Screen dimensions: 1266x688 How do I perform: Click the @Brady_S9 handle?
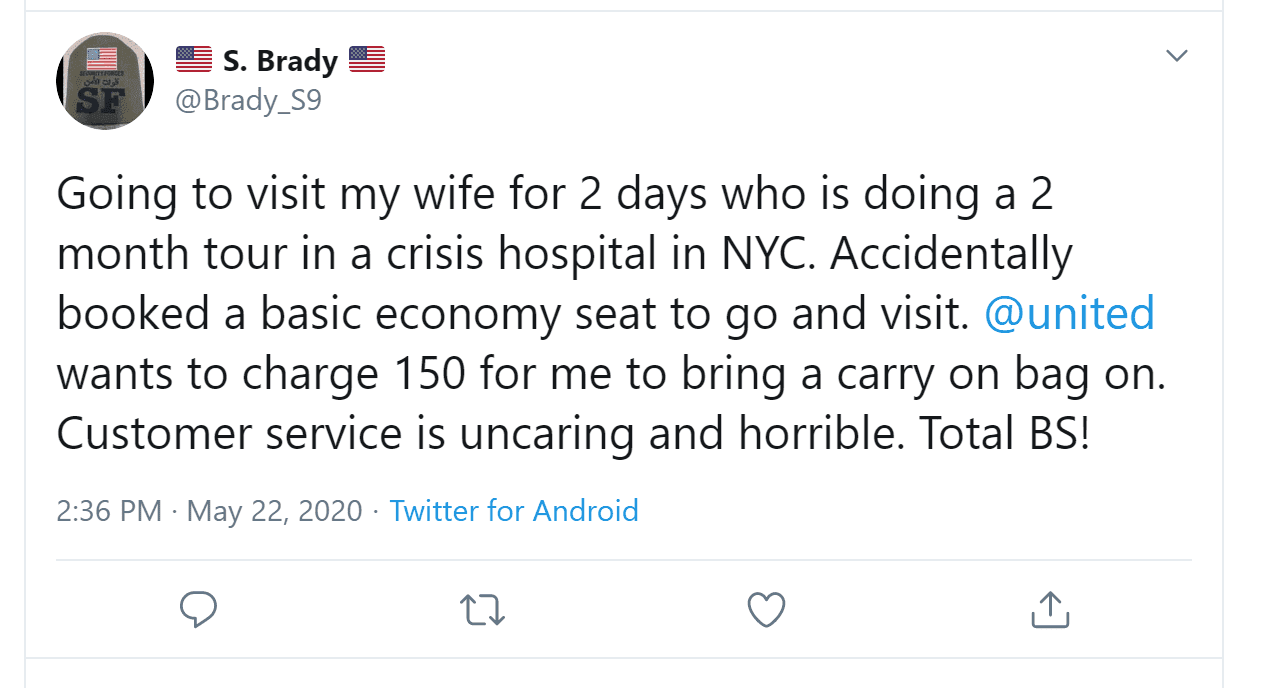pyautogui.click(x=249, y=100)
